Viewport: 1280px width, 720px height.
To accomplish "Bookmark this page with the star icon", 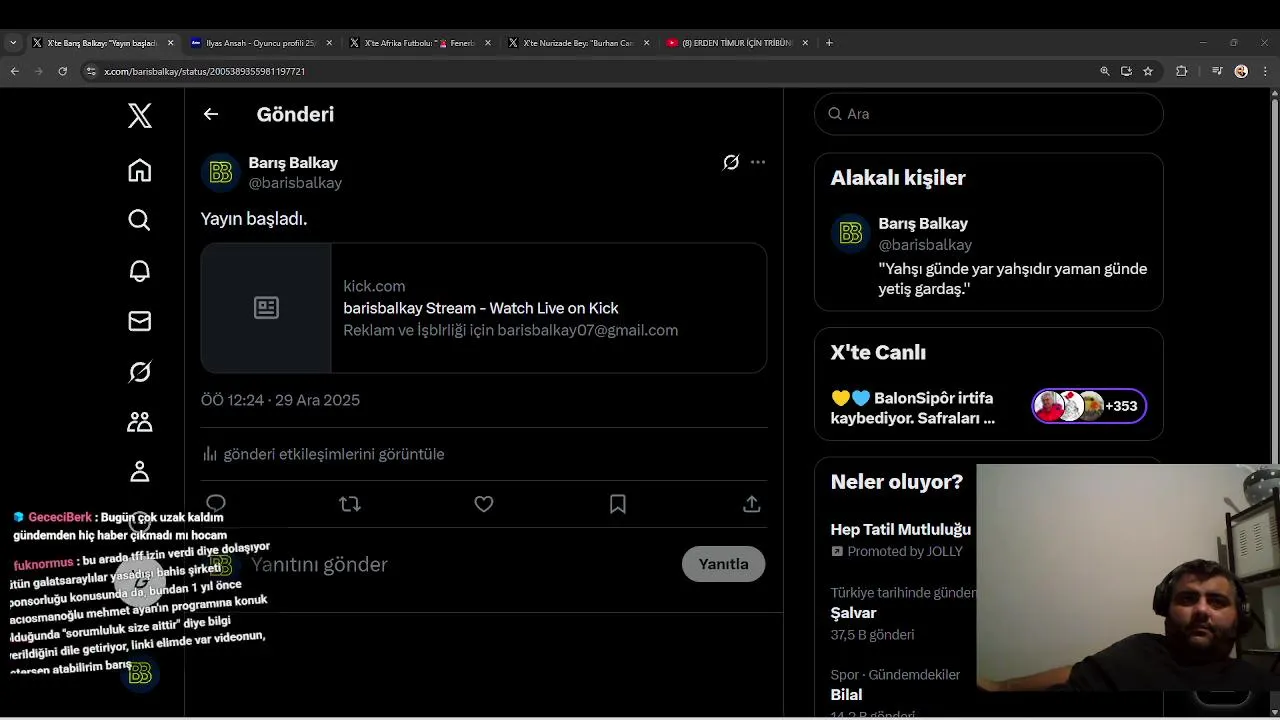I will [x=1148, y=71].
